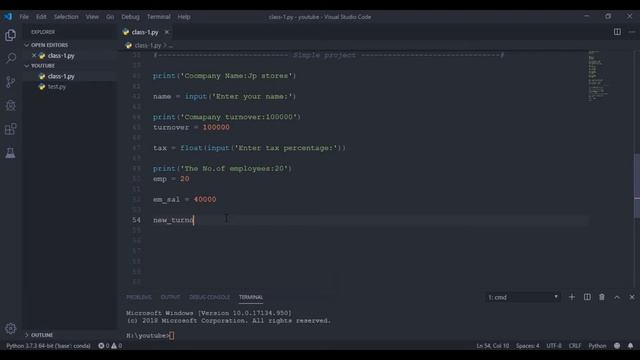Viewport: 640px width, 360px height.
Task: Expand the Outline section
Action: [42, 335]
